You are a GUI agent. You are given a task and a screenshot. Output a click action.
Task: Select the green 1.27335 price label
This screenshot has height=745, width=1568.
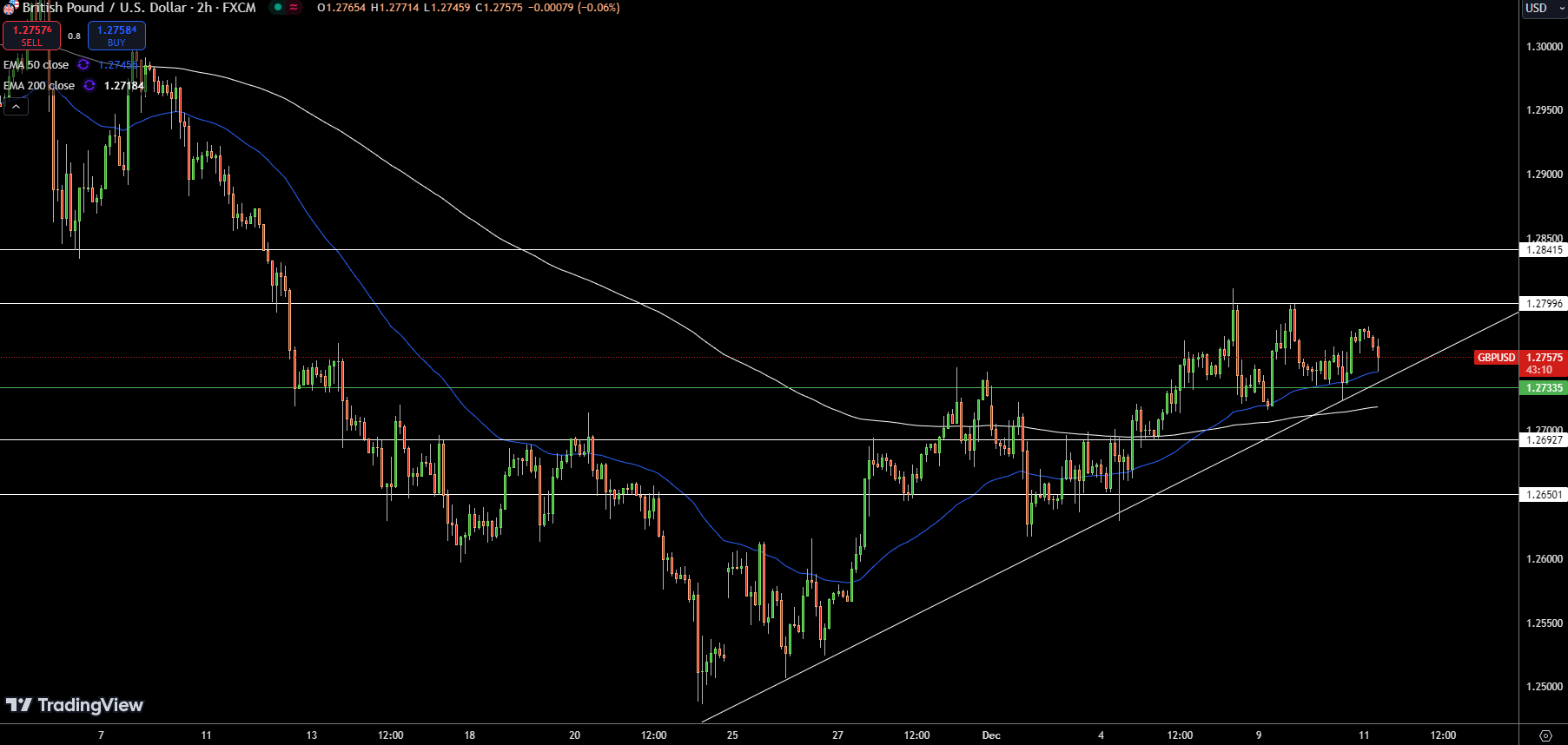point(1544,388)
